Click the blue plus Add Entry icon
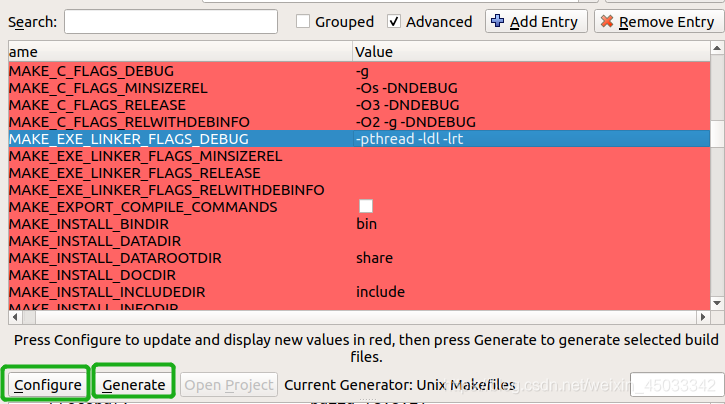725x404 pixels. pos(498,21)
